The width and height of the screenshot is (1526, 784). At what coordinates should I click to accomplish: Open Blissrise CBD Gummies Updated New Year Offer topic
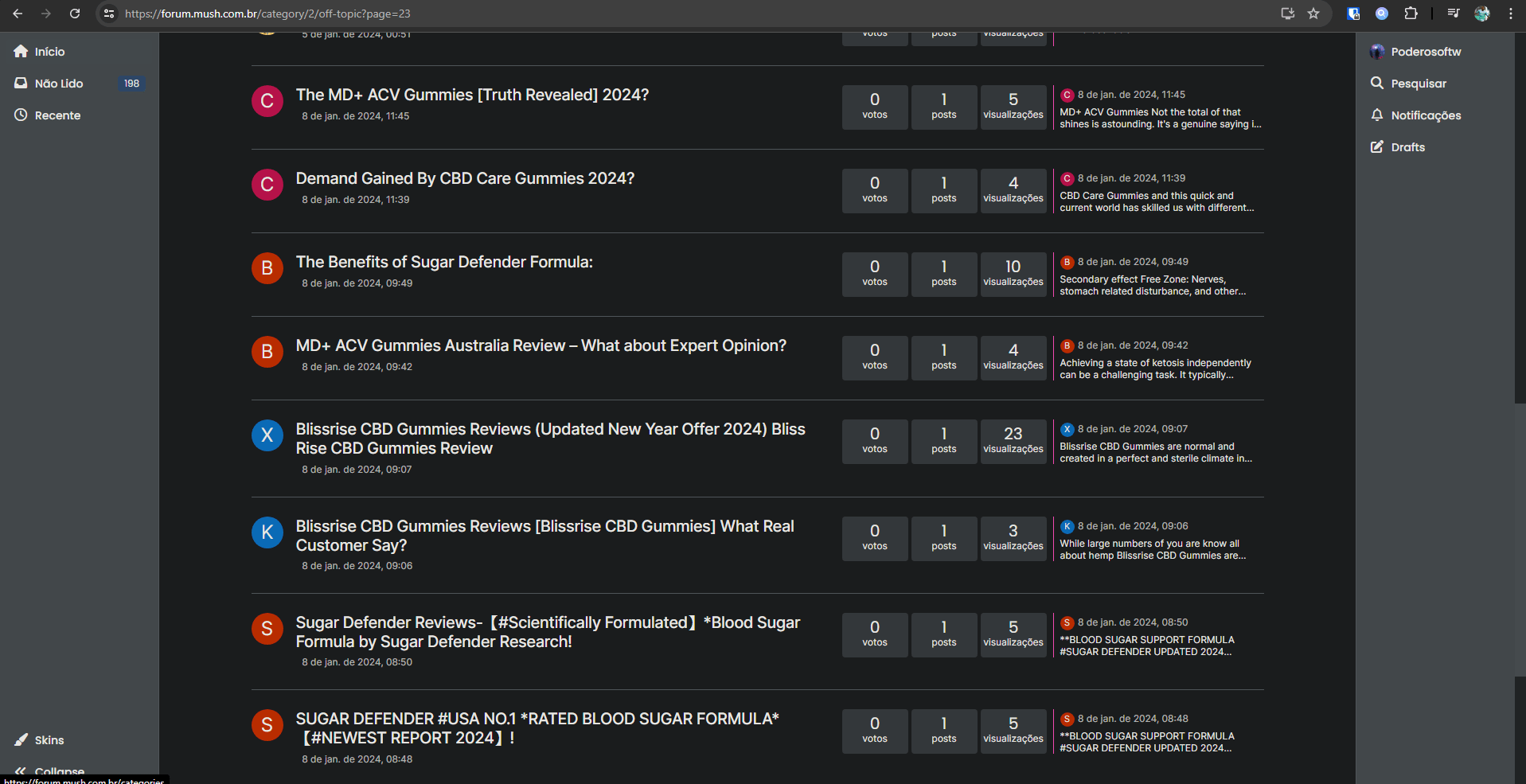[550, 439]
